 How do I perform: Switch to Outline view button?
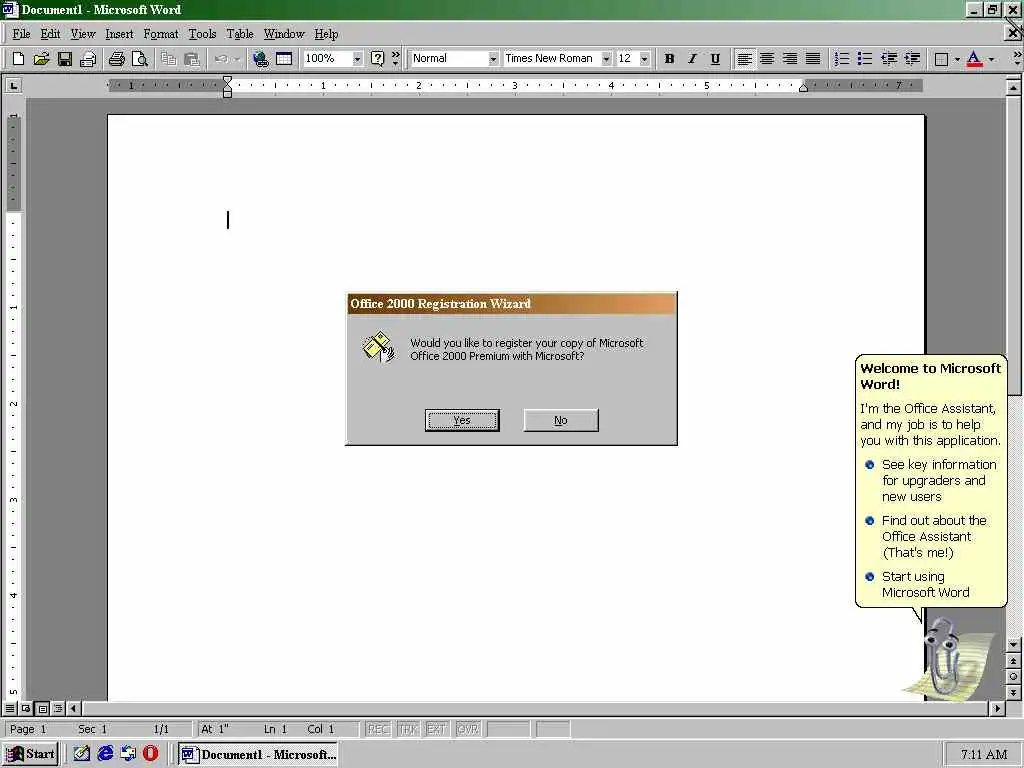pyautogui.click(x=58, y=708)
